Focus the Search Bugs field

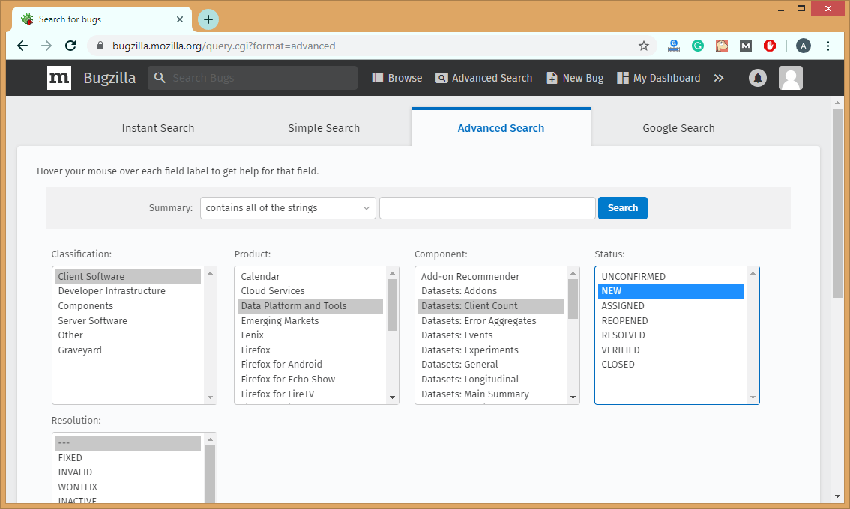(x=253, y=78)
